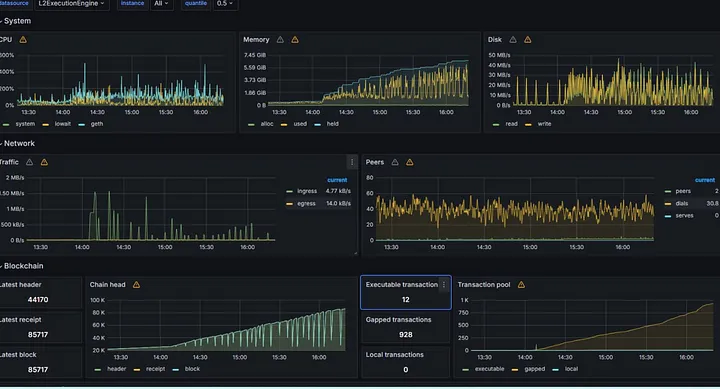Sort Peers legend by current column
The height and width of the screenshot is (389, 720).
(705, 180)
